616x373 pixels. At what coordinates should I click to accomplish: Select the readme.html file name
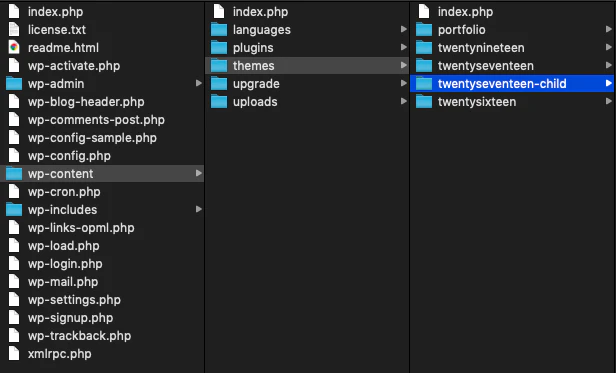tap(63, 48)
